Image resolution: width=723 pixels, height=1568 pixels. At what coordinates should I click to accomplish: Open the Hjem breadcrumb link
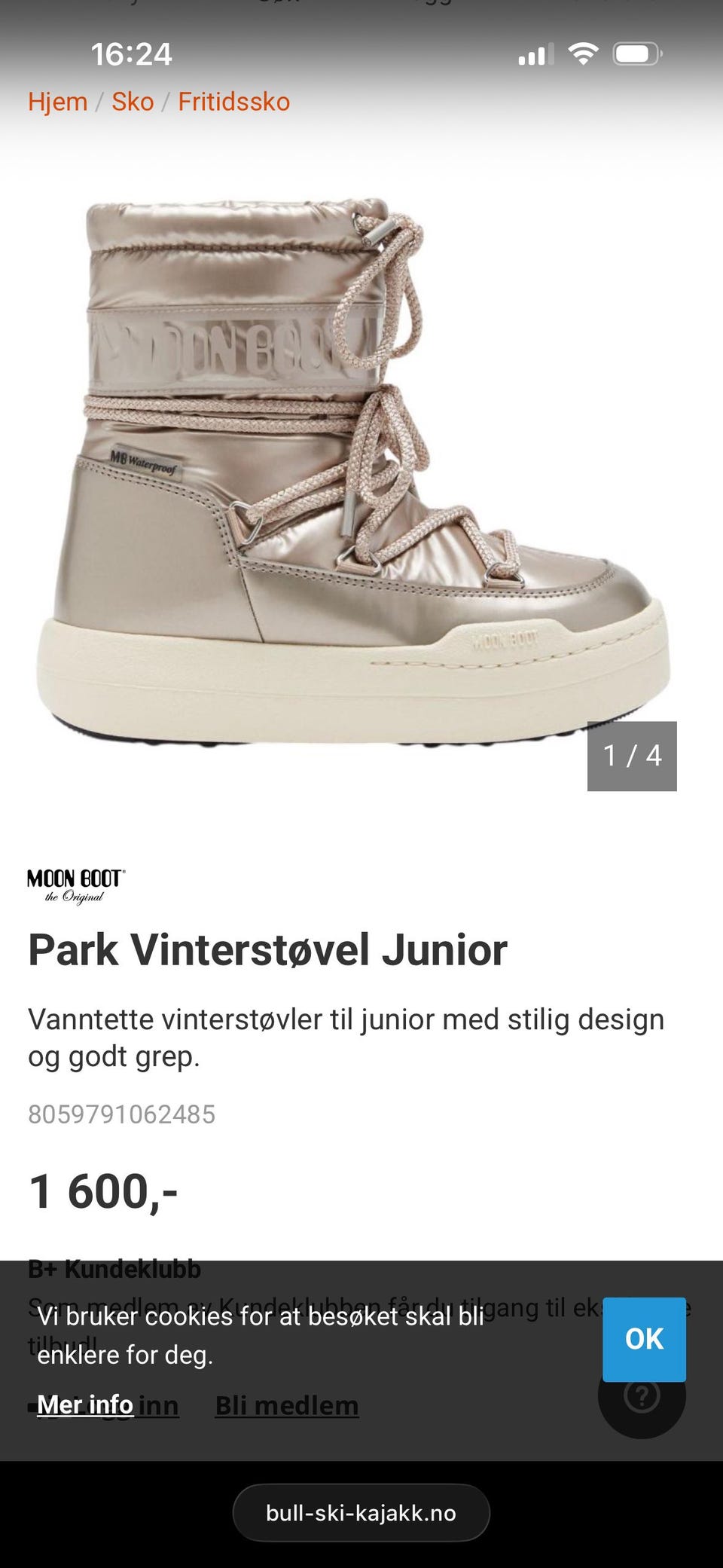58,102
